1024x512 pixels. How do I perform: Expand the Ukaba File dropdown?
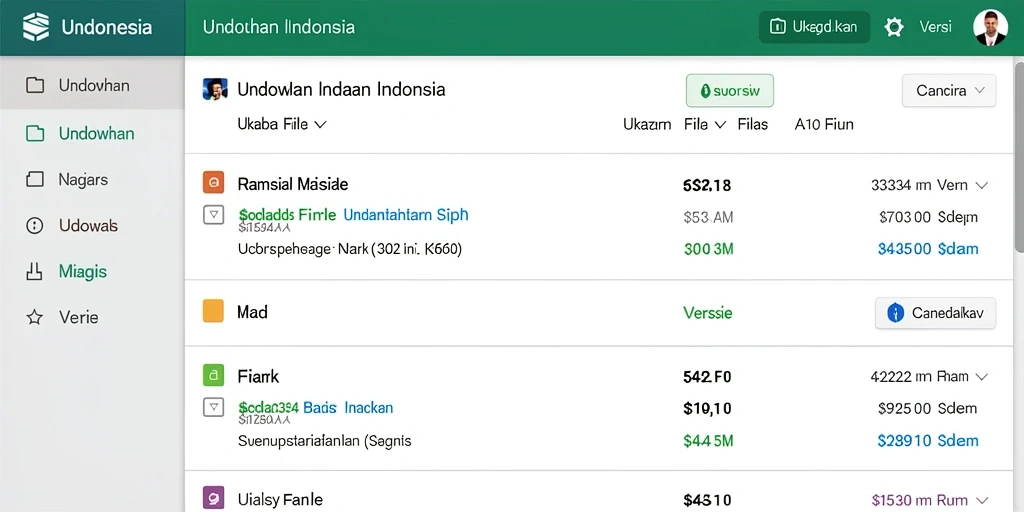[281, 124]
